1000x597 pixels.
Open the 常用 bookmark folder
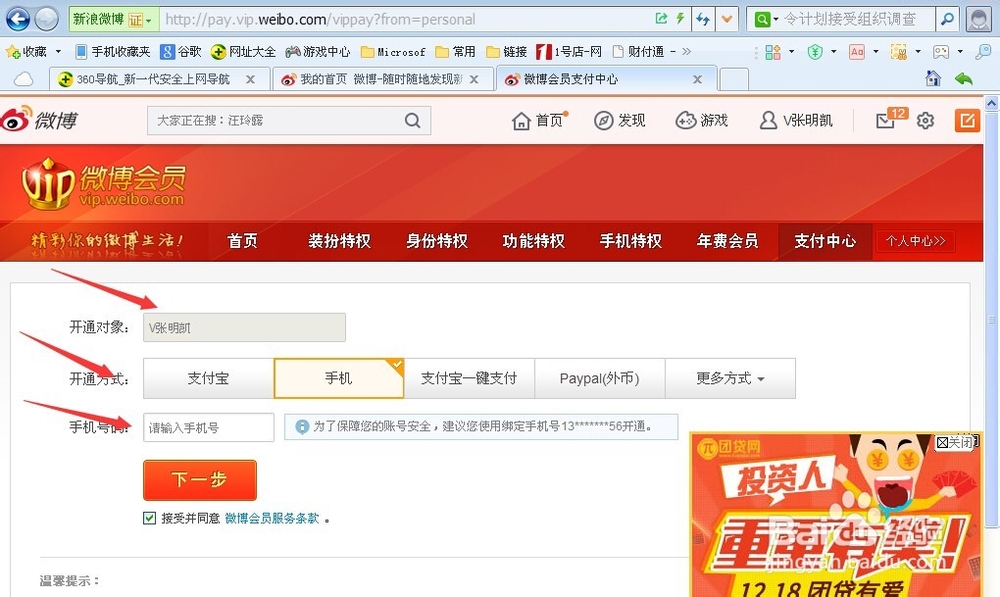pyautogui.click(x=455, y=52)
